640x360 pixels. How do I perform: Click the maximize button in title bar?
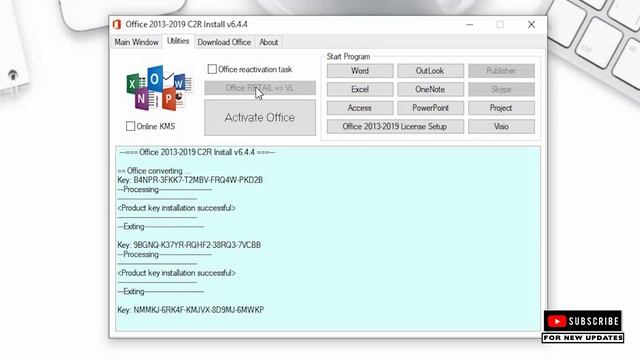(x=500, y=24)
